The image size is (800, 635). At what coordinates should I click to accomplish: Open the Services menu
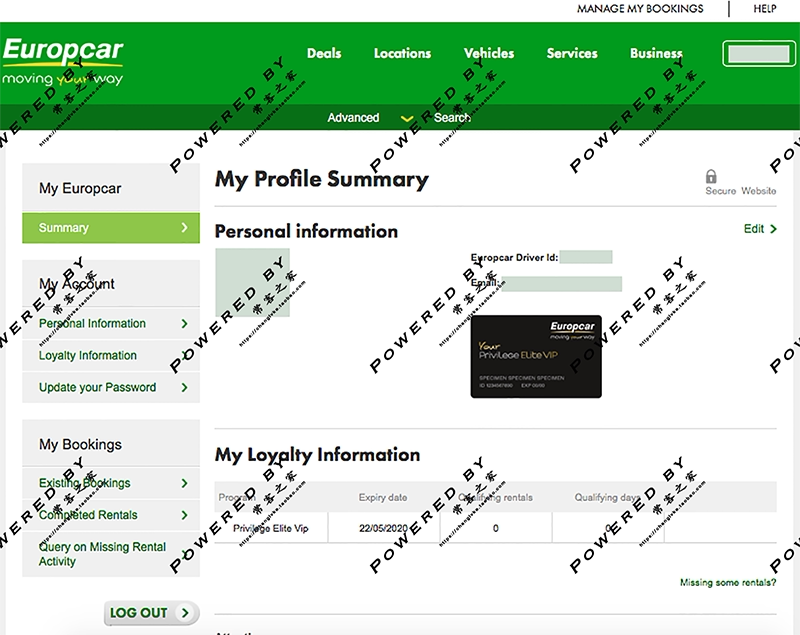[x=572, y=53]
